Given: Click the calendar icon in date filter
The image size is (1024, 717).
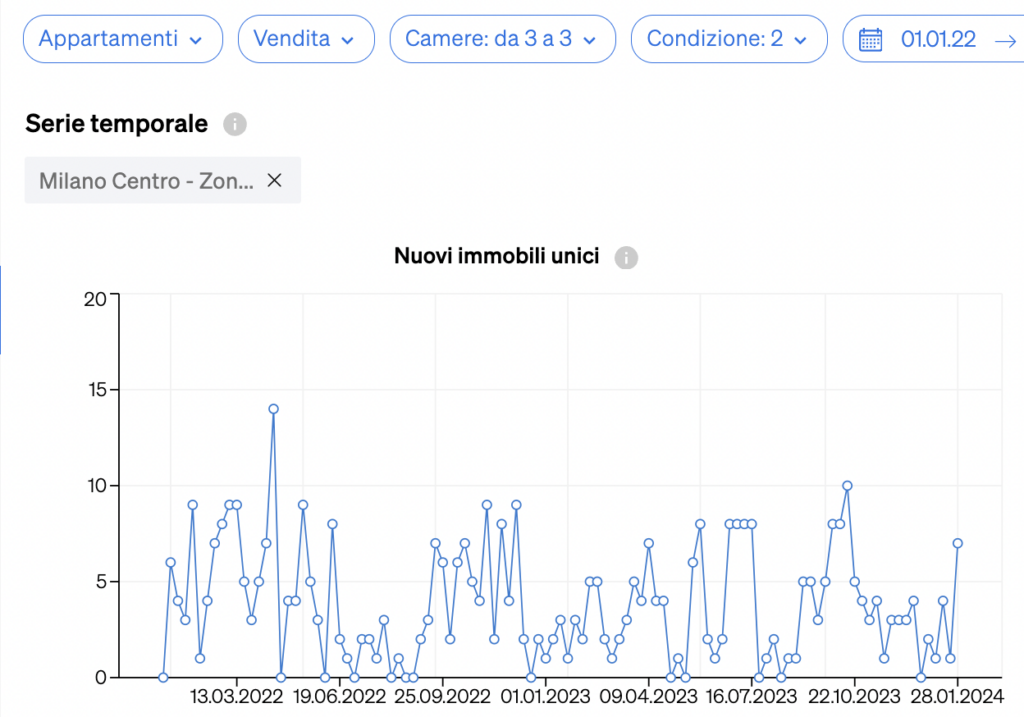Looking at the screenshot, I should pyautogui.click(x=870, y=40).
